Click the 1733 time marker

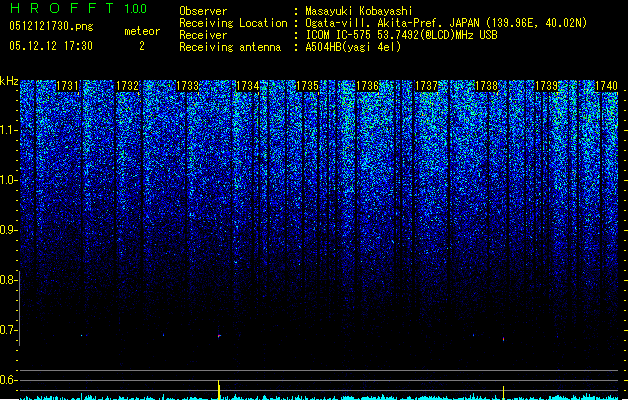pos(187,86)
